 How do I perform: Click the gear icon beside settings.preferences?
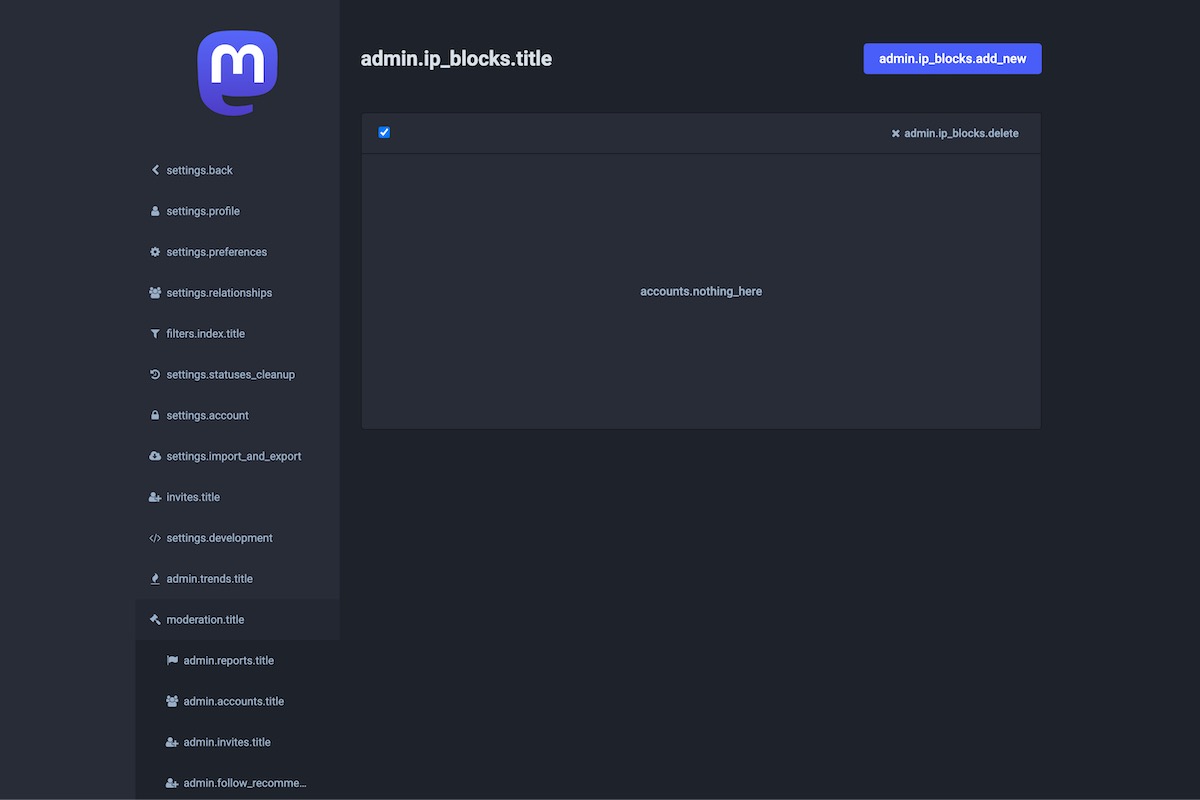click(x=155, y=252)
